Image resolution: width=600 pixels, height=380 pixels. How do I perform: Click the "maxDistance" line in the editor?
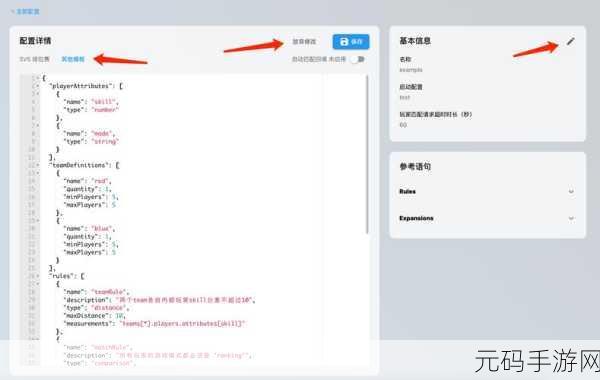tap(95, 316)
